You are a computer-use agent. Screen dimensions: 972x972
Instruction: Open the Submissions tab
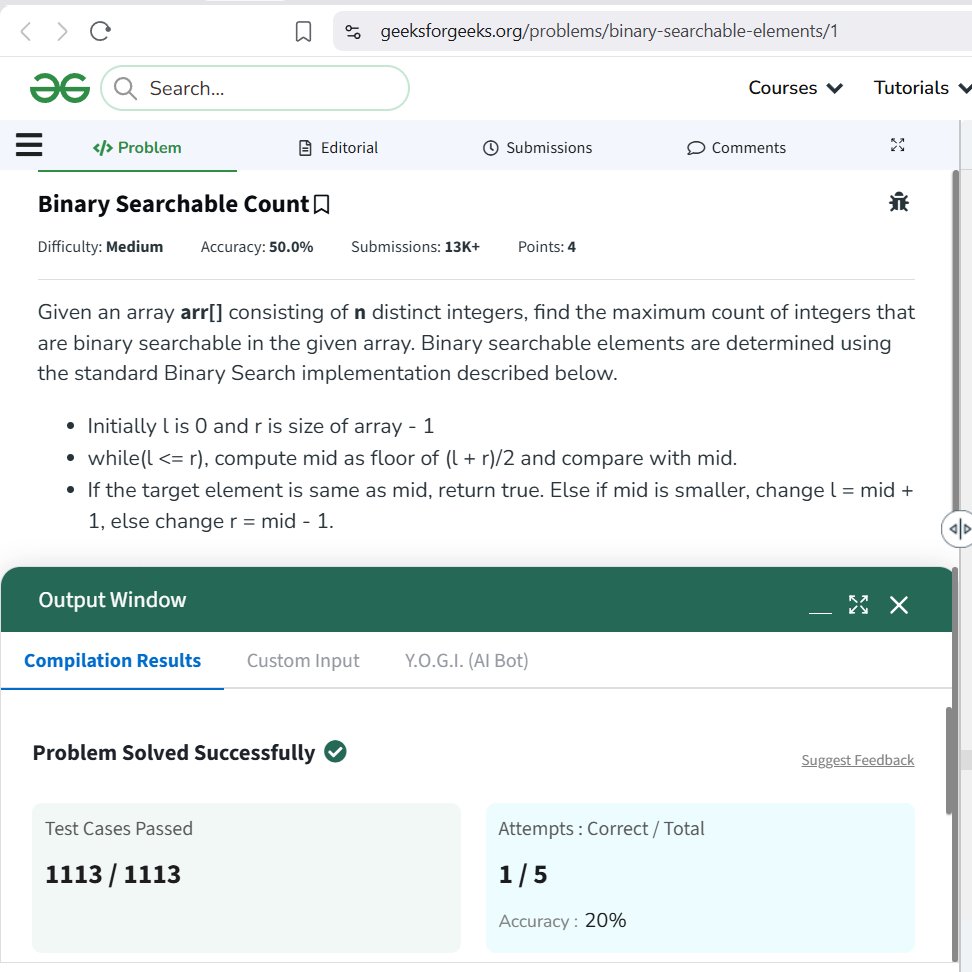pyautogui.click(x=537, y=148)
